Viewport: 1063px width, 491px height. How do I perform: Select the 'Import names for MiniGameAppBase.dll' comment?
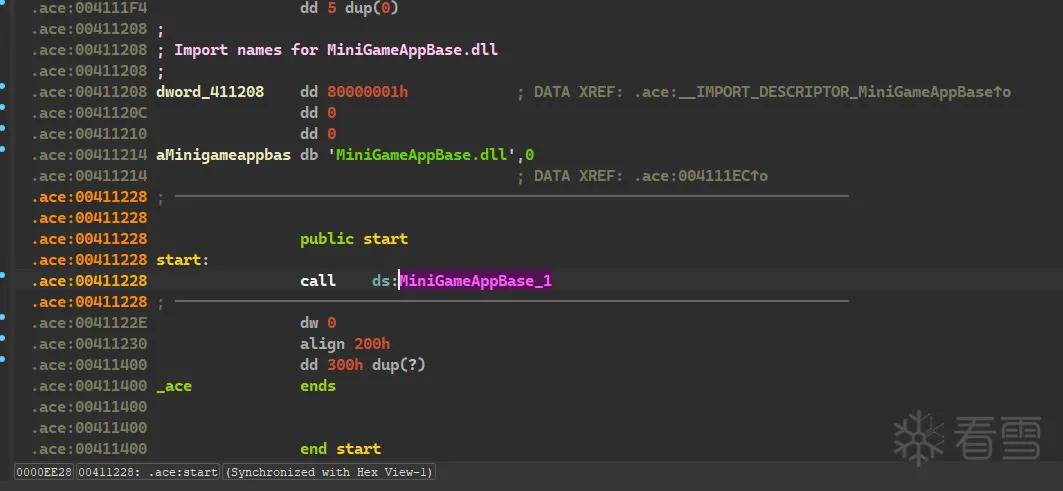[x=336, y=50]
